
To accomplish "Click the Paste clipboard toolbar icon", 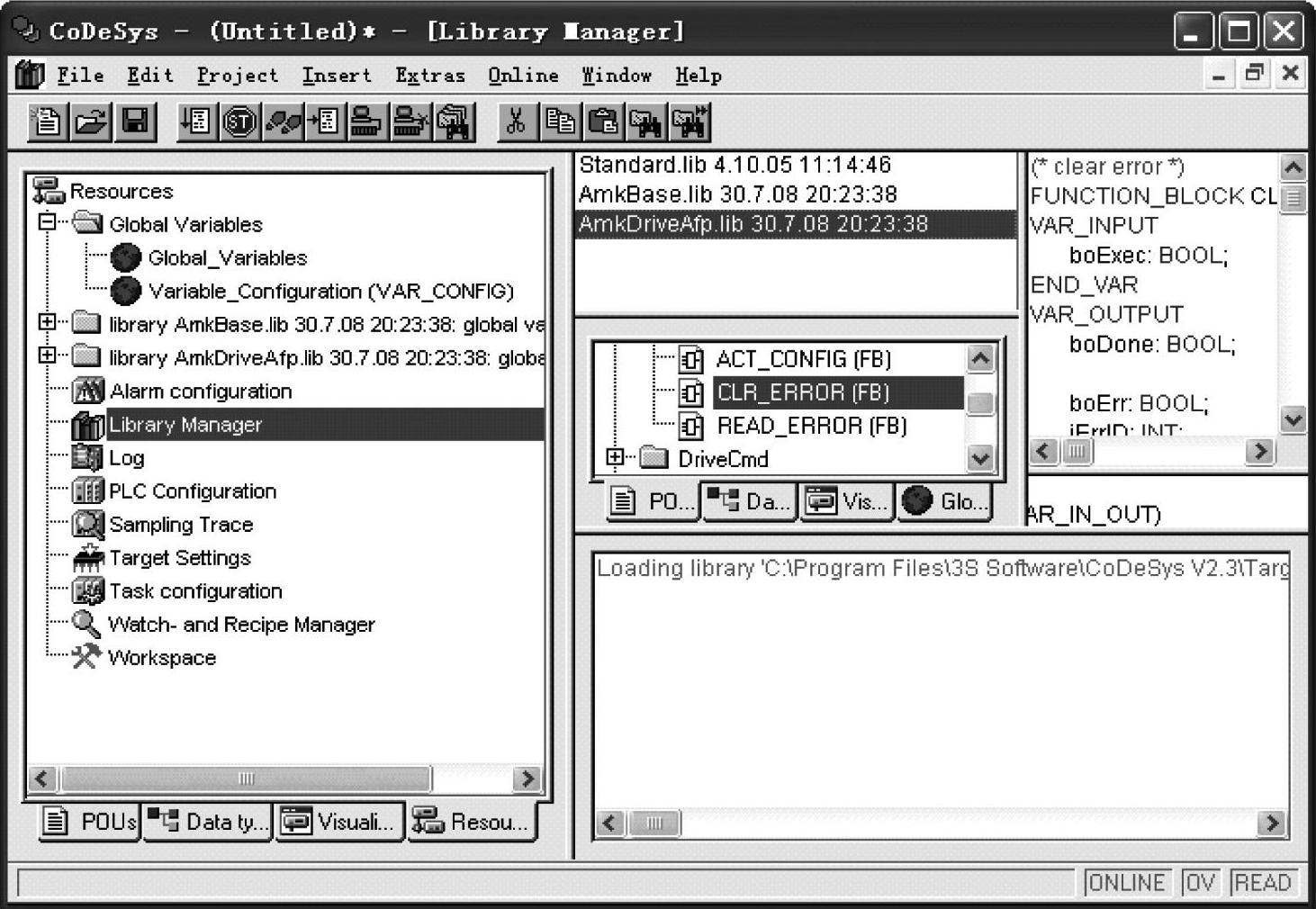I will coord(603,121).
